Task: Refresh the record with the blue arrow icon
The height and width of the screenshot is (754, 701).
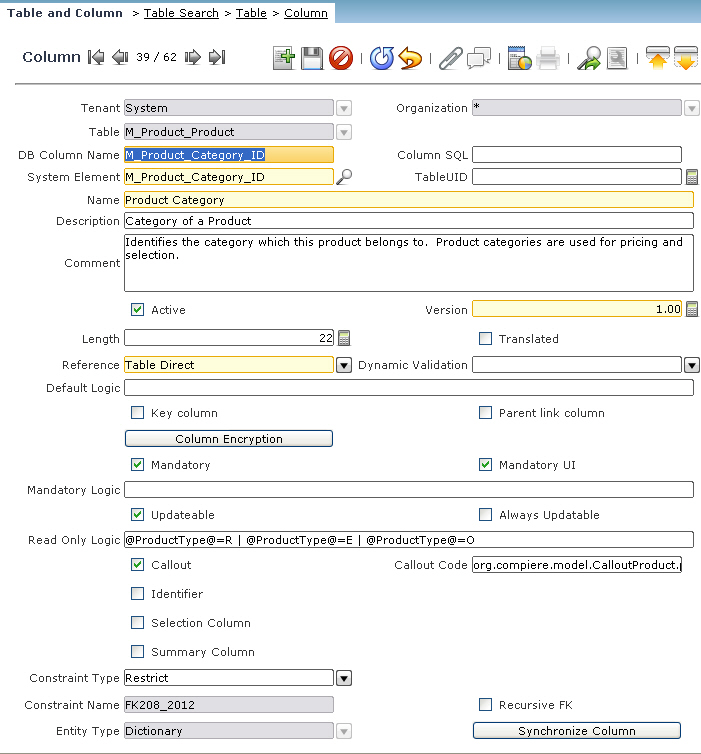Action: click(381, 58)
